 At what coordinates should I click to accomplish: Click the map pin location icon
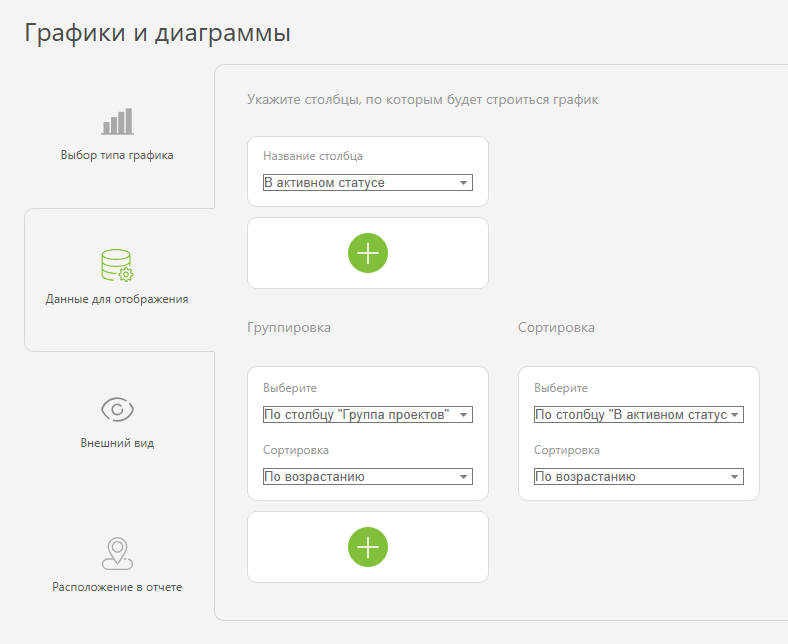click(117, 554)
